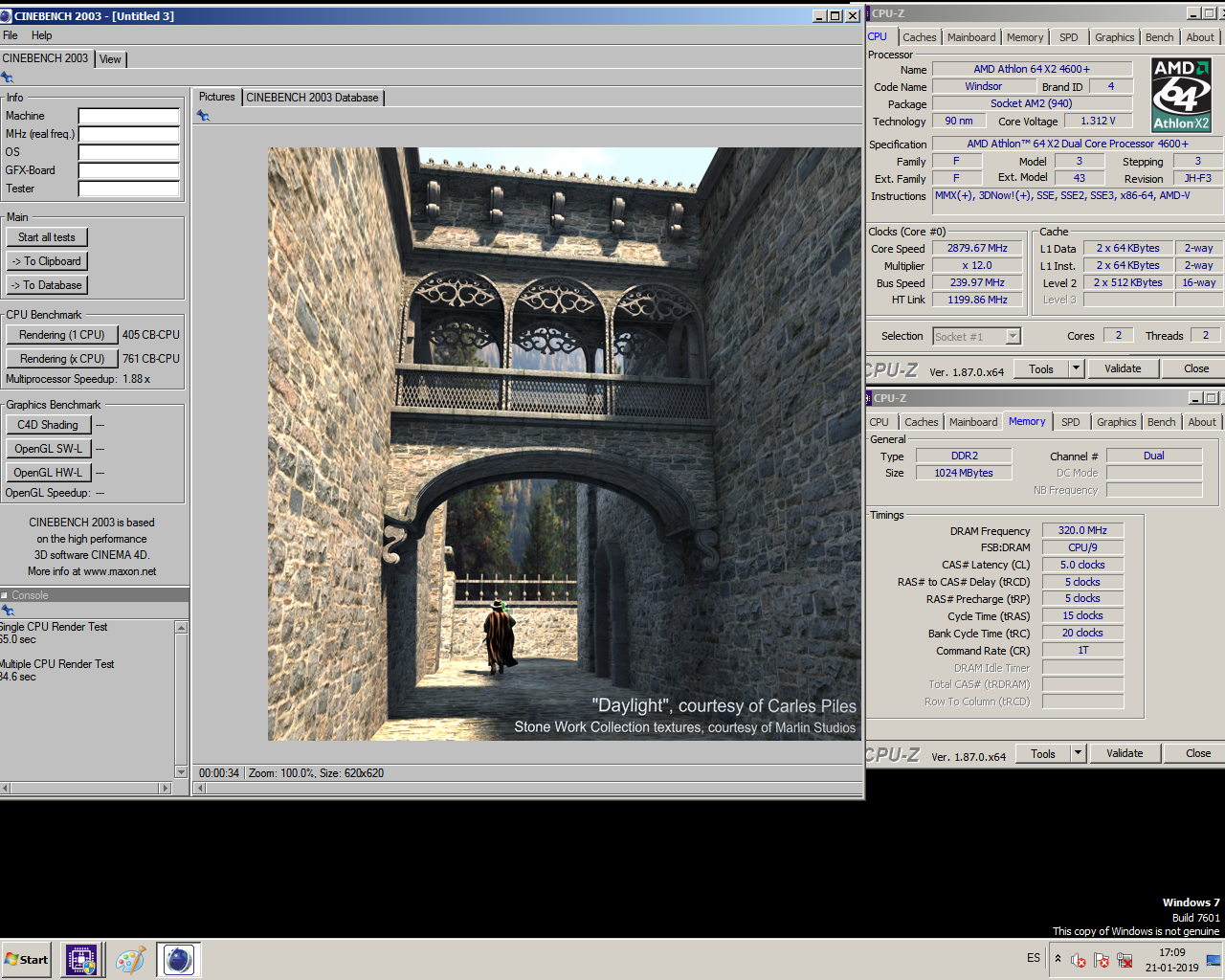Open the CPU-Z taskbar icon
This screenshot has height=980, width=1225.
(81, 959)
